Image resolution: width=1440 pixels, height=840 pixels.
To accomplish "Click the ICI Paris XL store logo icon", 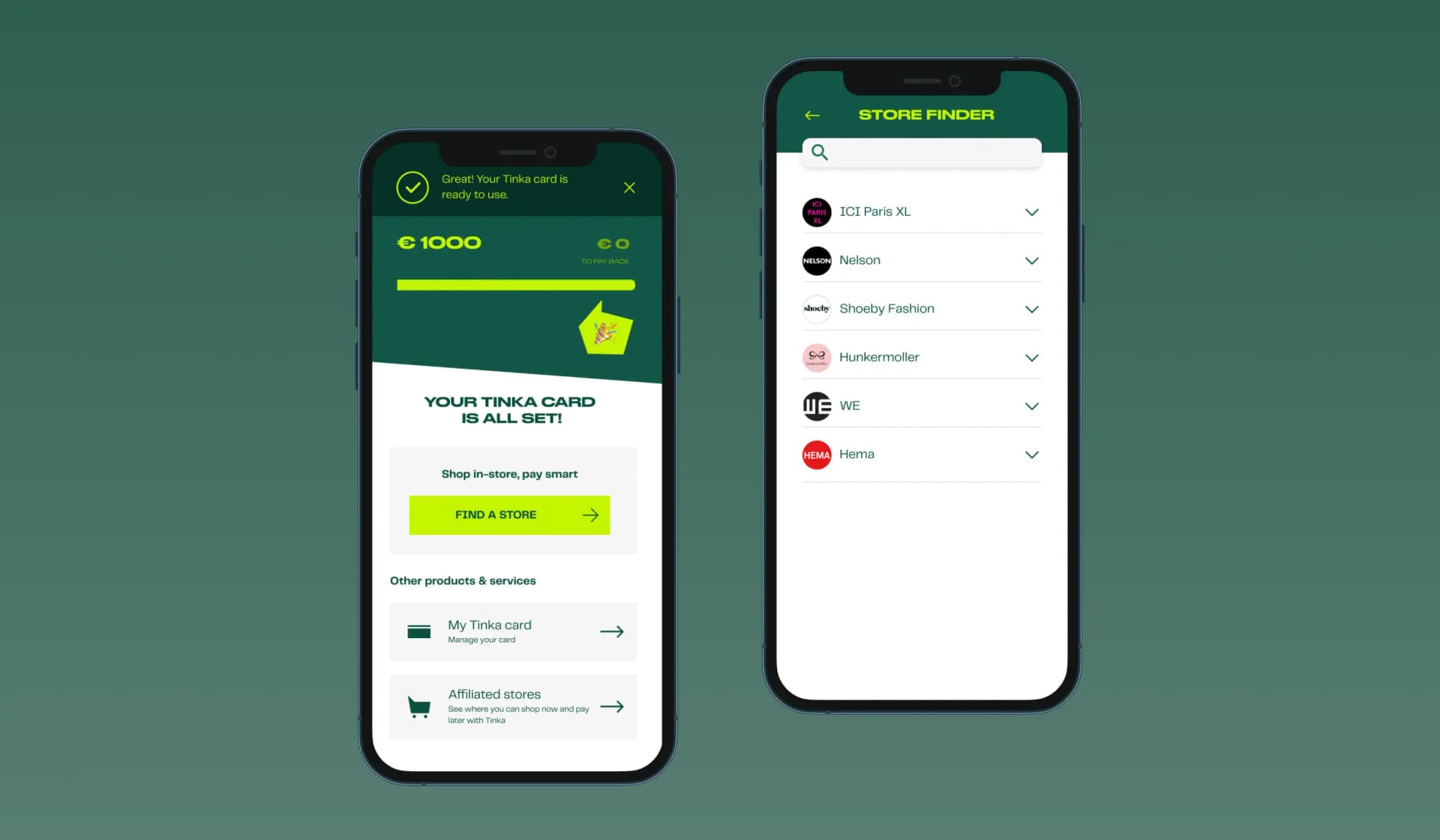I will point(815,211).
